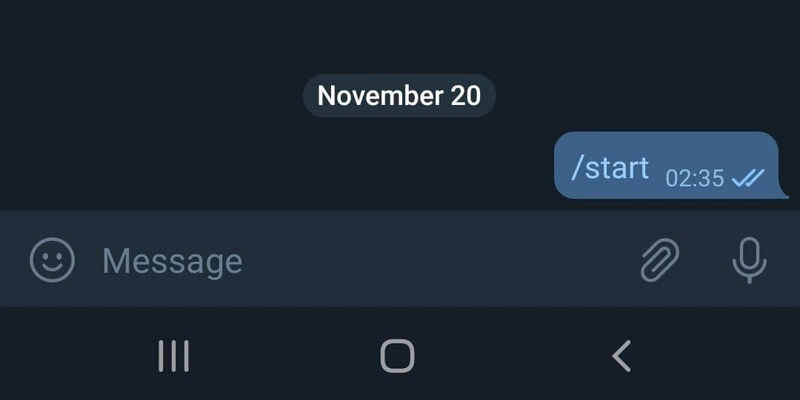Click the empty chat area above the date
This screenshot has height=400, width=800.
click(x=400, y=36)
